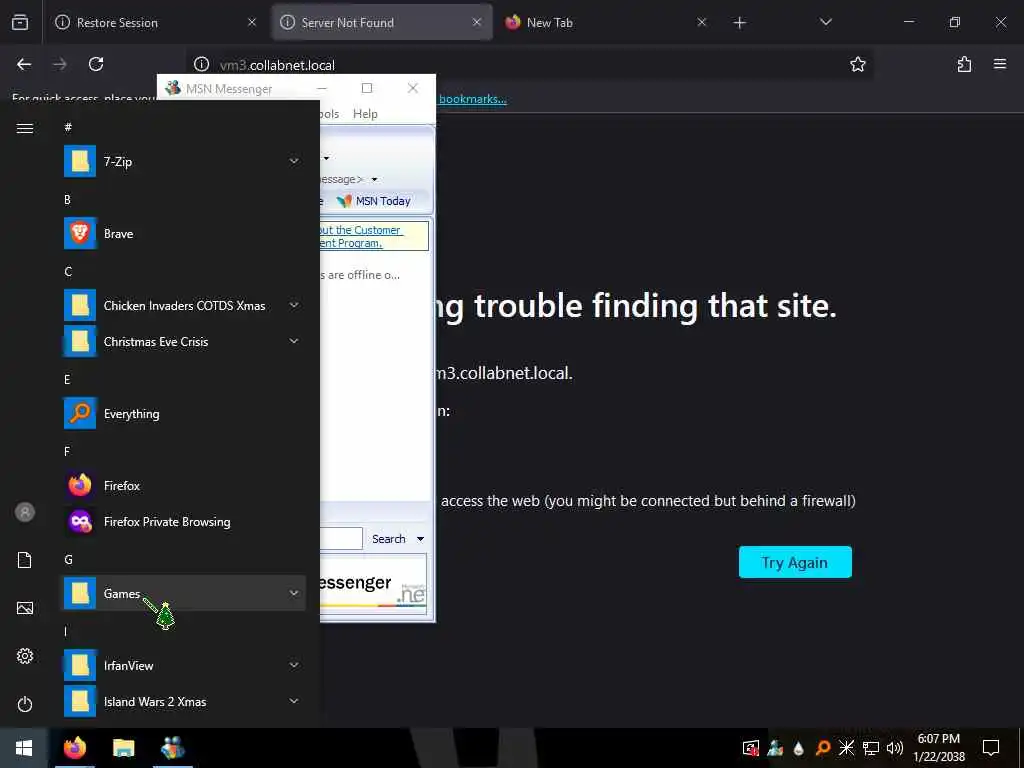This screenshot has height=768, width=1024.
Task: Open the user account icon in Start
Action: tap(25, 512)
